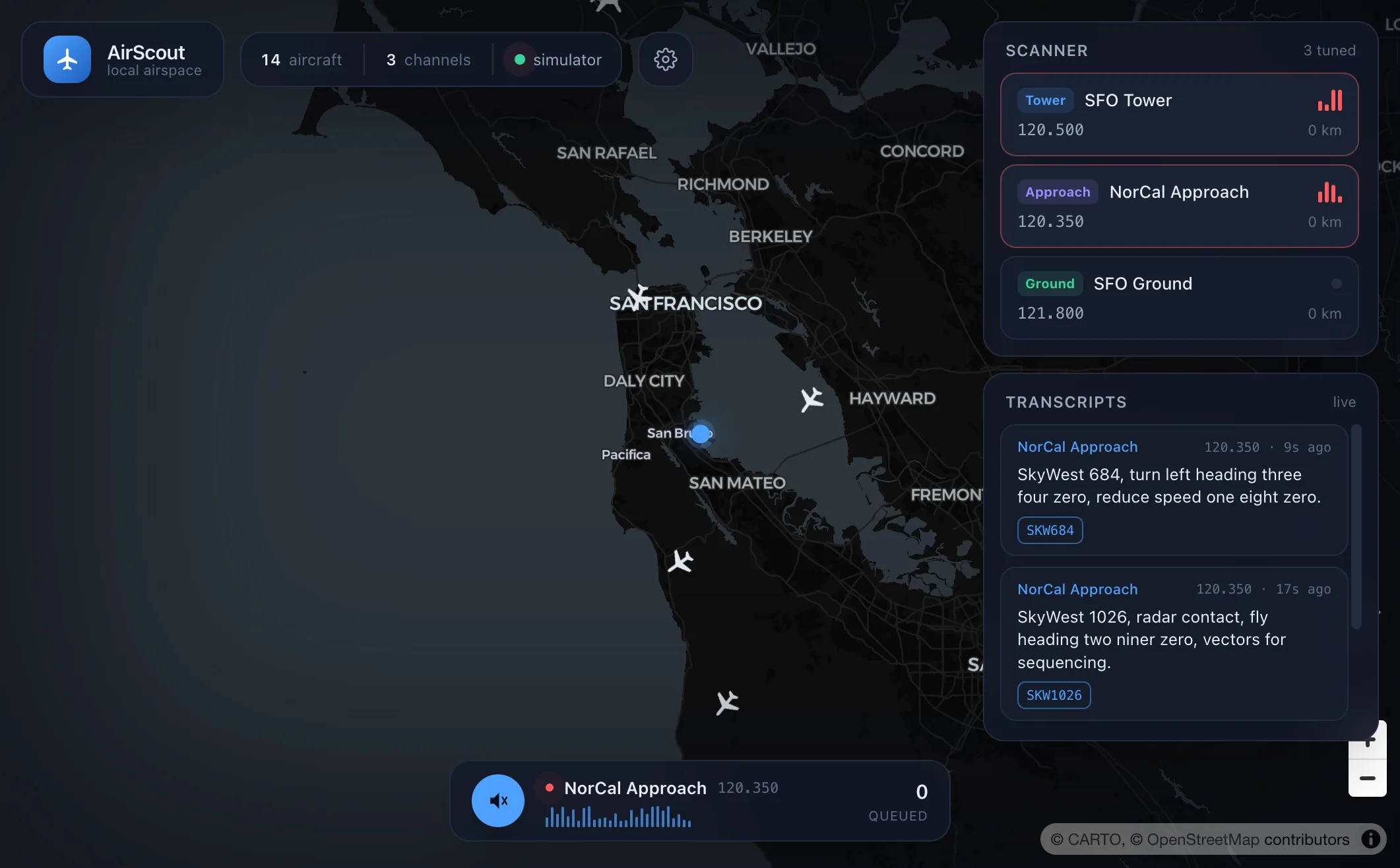
Task: Click the 121.800 frequency value
Action: [x=1050, y=313]
